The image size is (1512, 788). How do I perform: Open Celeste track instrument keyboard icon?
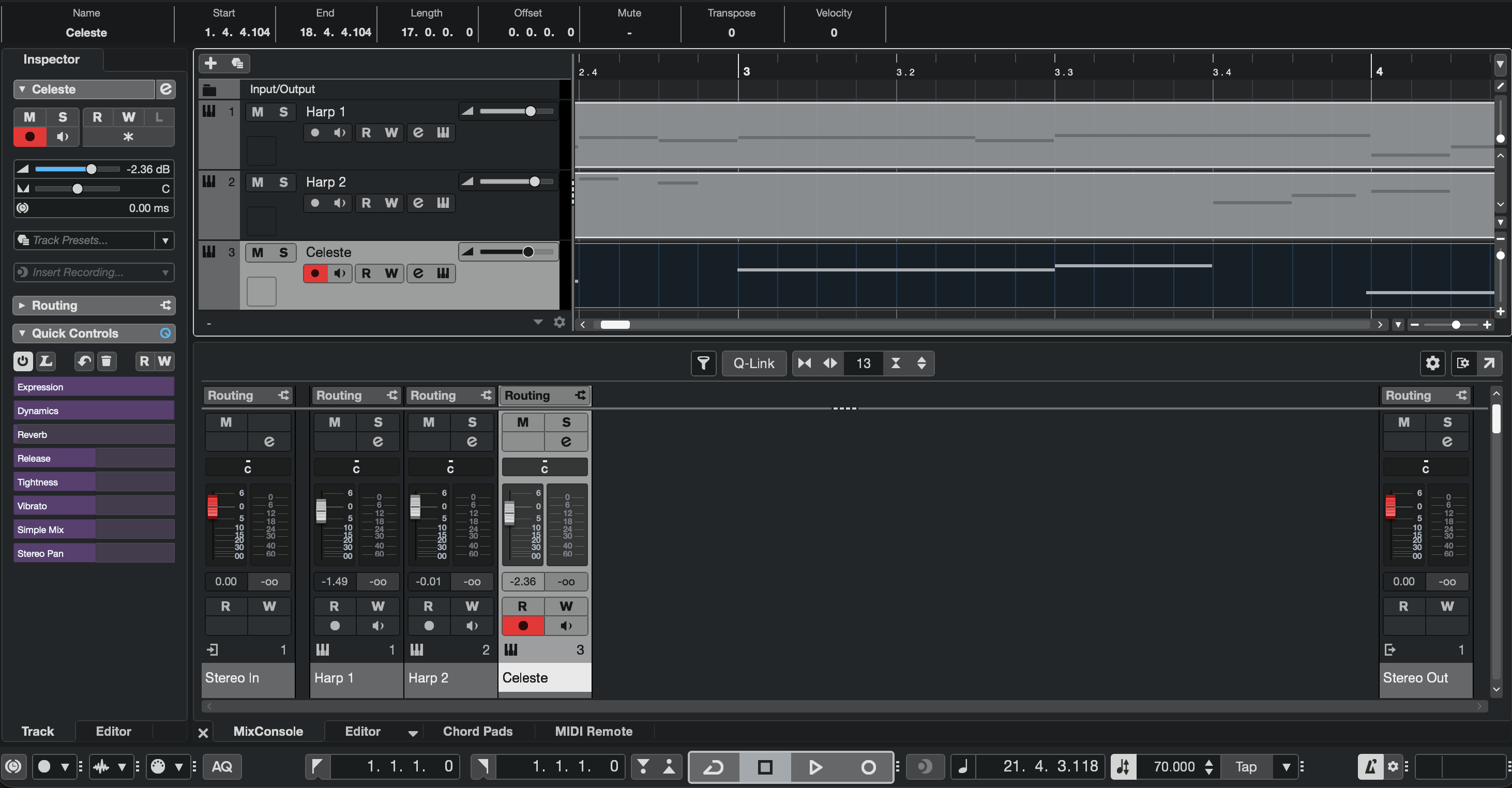443,274
